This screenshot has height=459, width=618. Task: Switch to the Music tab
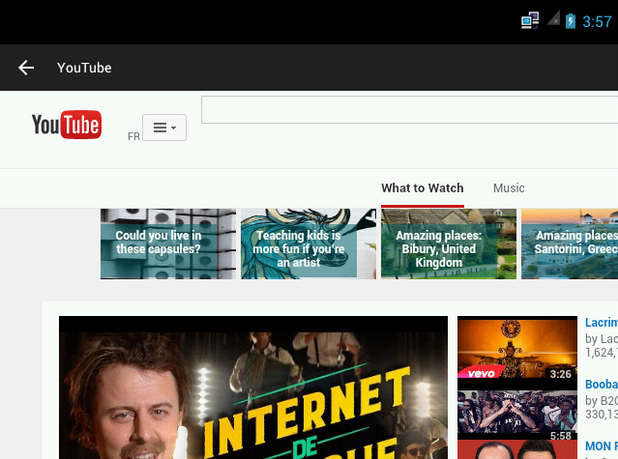(x=509, y=188)
